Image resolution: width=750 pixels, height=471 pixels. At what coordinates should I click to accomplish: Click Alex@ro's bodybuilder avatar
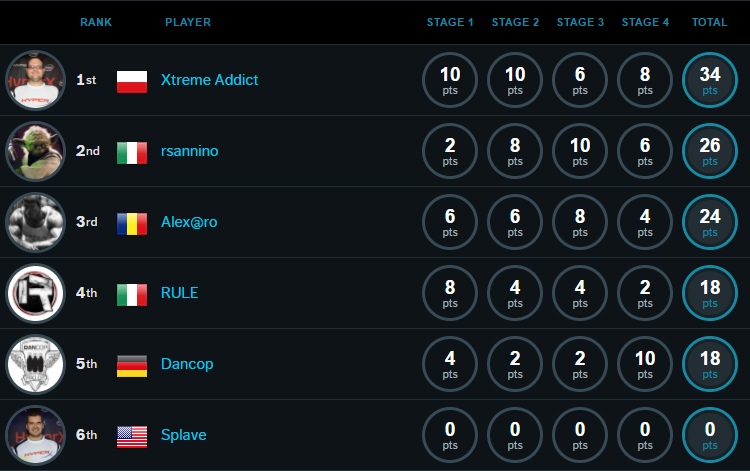[x=35, y=222]
